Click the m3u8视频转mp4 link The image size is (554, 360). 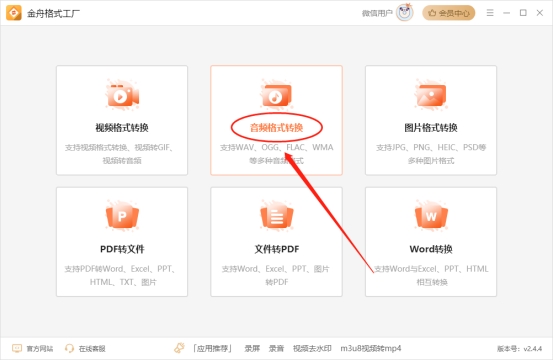coord(371,349)
